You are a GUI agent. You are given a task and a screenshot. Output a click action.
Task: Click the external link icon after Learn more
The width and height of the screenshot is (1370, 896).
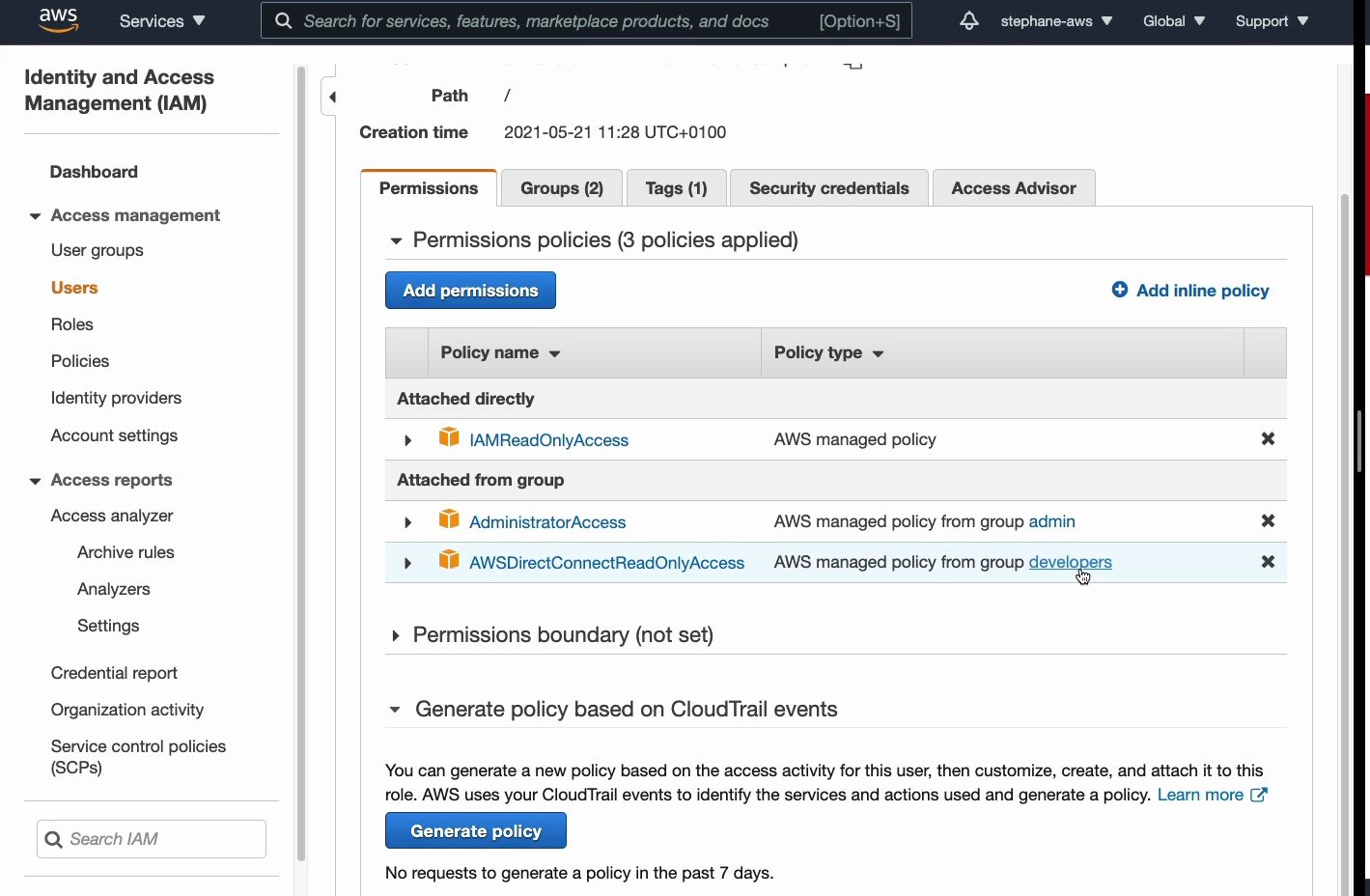coord(1259,795)
